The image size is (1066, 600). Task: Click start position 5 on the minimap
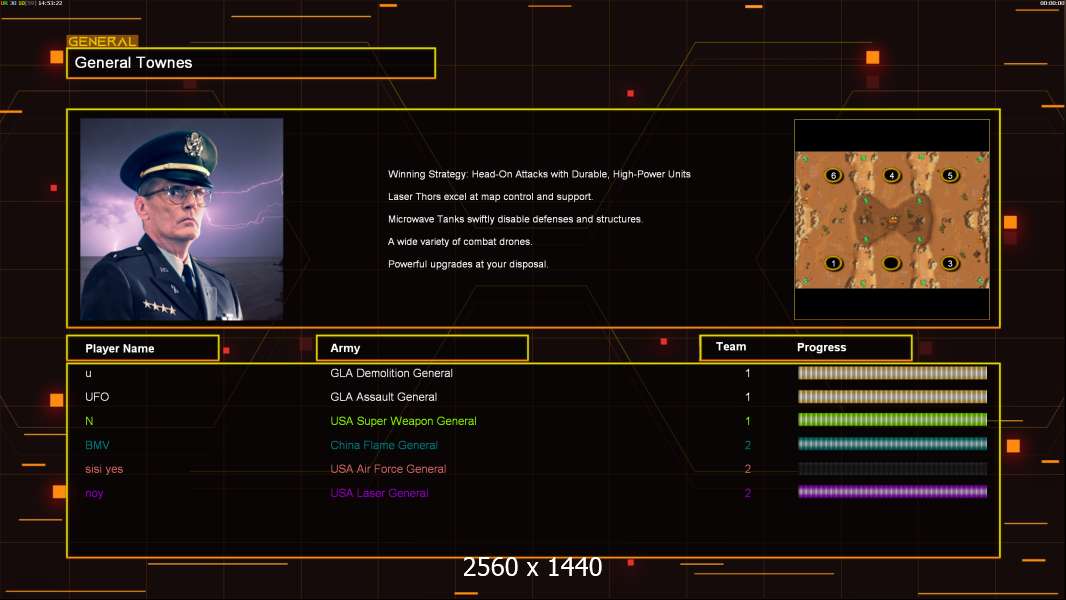click(950, 175)
